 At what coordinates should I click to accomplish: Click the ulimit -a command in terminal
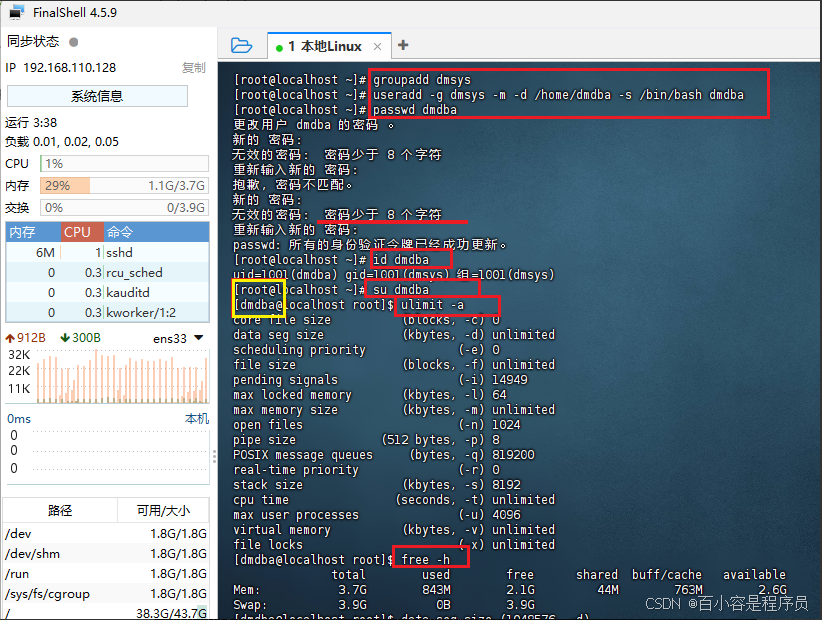(x=432, y=304)
